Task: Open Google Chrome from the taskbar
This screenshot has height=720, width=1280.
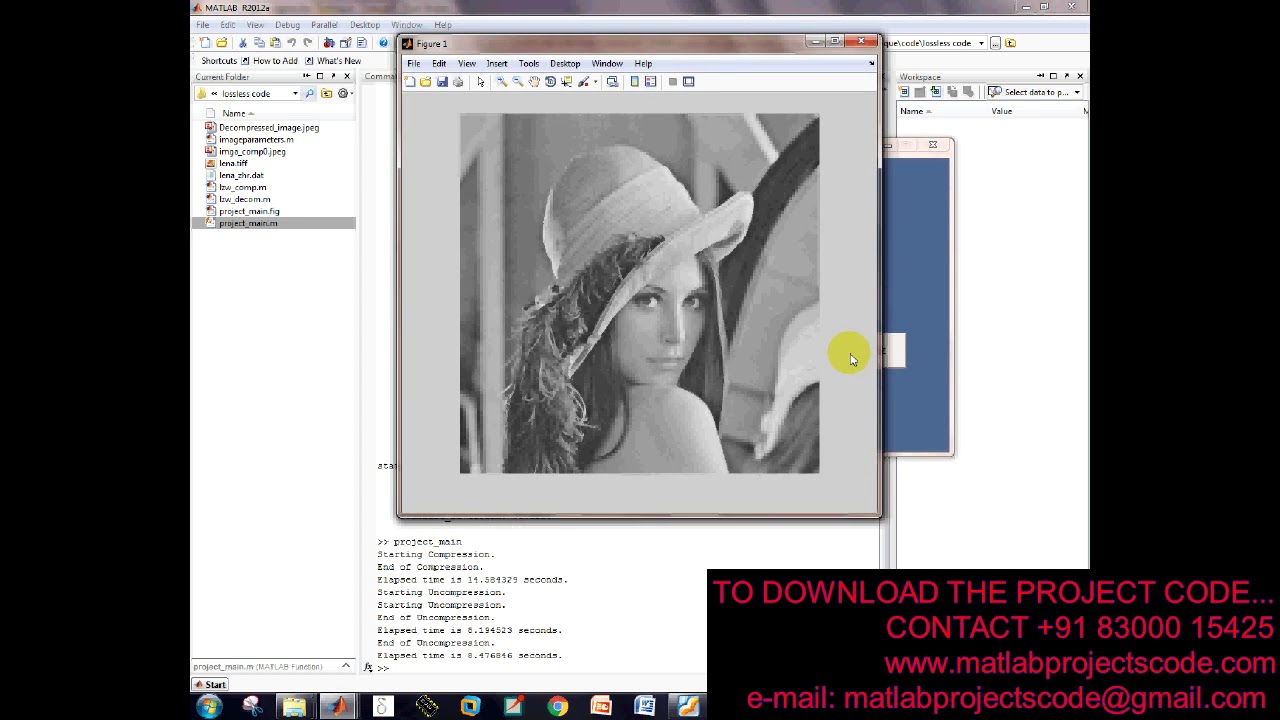Action: [558, 707]
